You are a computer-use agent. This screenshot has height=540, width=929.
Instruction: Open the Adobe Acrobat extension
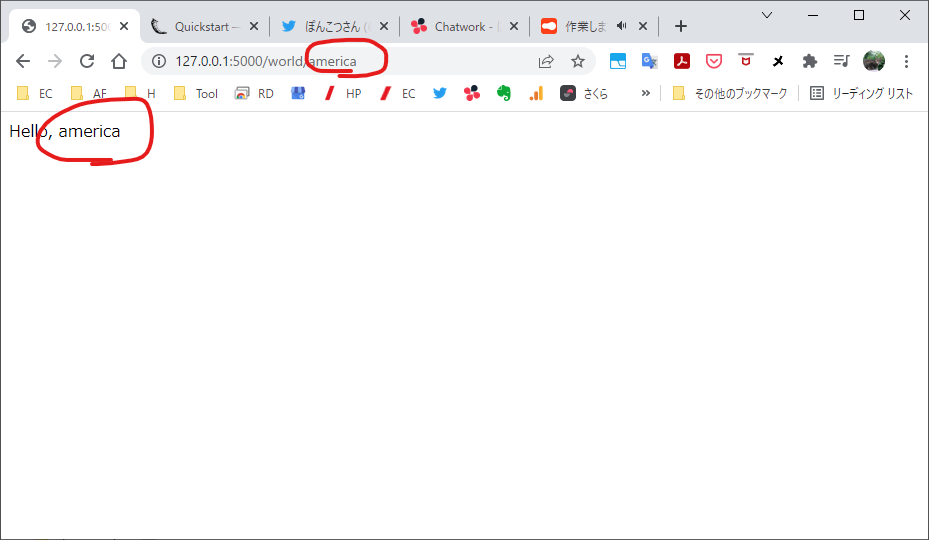tap(682, 61)
